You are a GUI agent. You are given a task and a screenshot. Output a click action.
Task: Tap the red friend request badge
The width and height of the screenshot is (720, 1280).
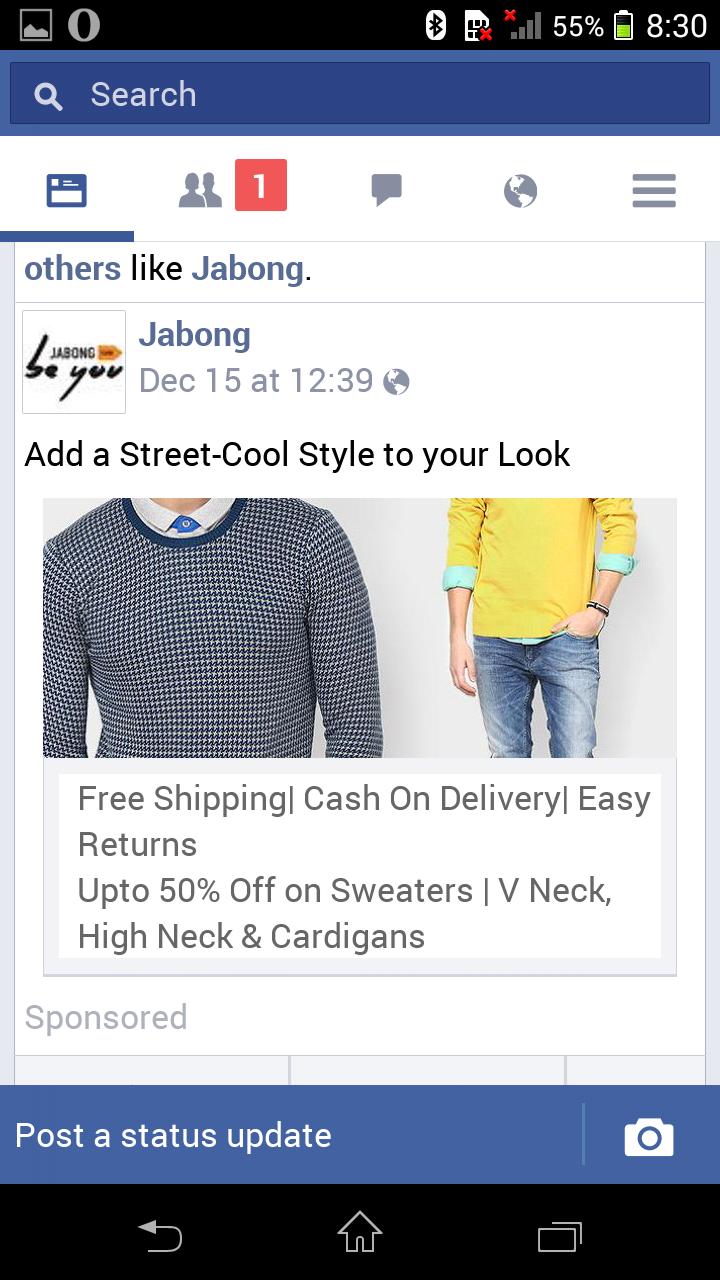pyautogui.click(x=261, y=185)
